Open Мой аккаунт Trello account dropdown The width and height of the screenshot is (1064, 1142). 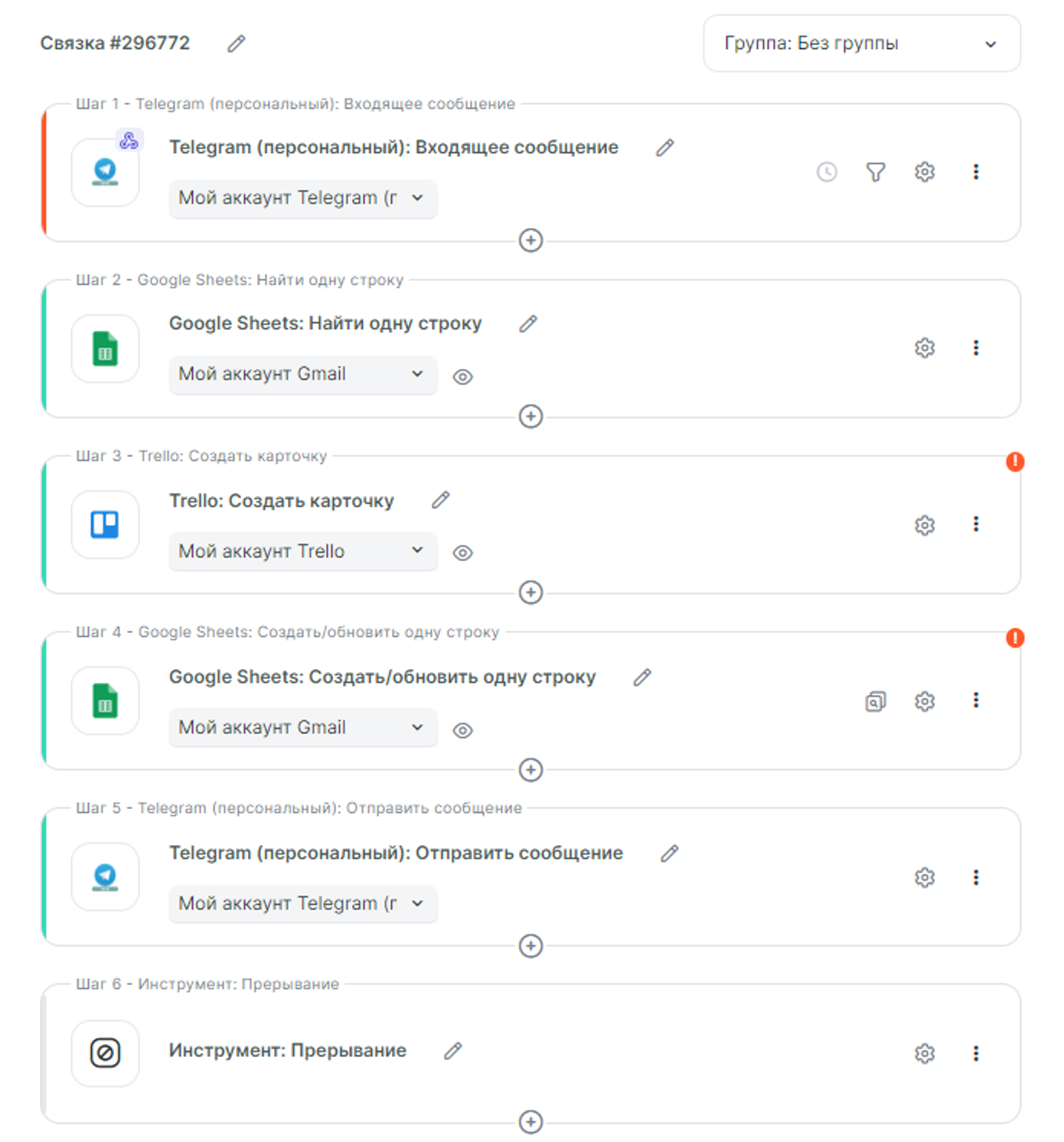[x=302, y=551]
